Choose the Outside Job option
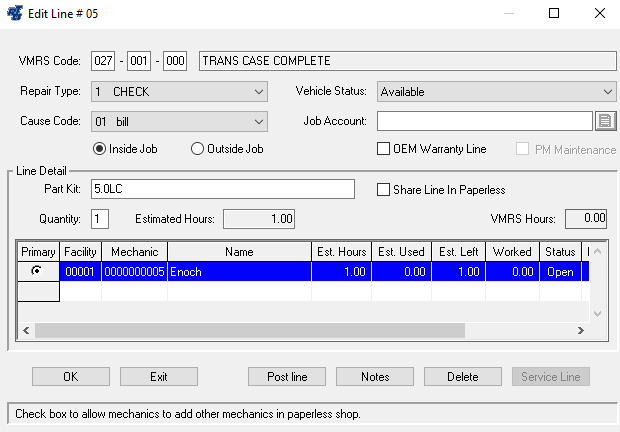The width and height of the screenshot is (620, 432). point(198,149)
